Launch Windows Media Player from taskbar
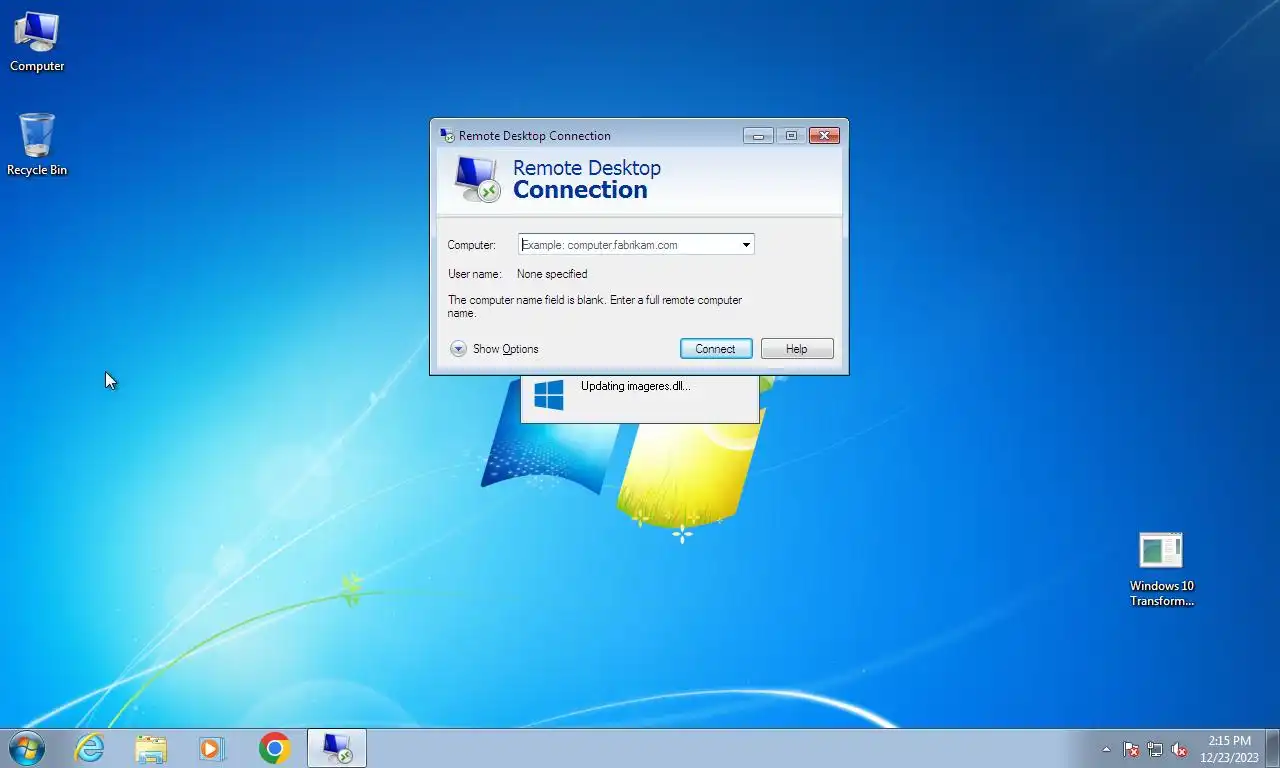 pyautogui.click(x=212, y=748)
